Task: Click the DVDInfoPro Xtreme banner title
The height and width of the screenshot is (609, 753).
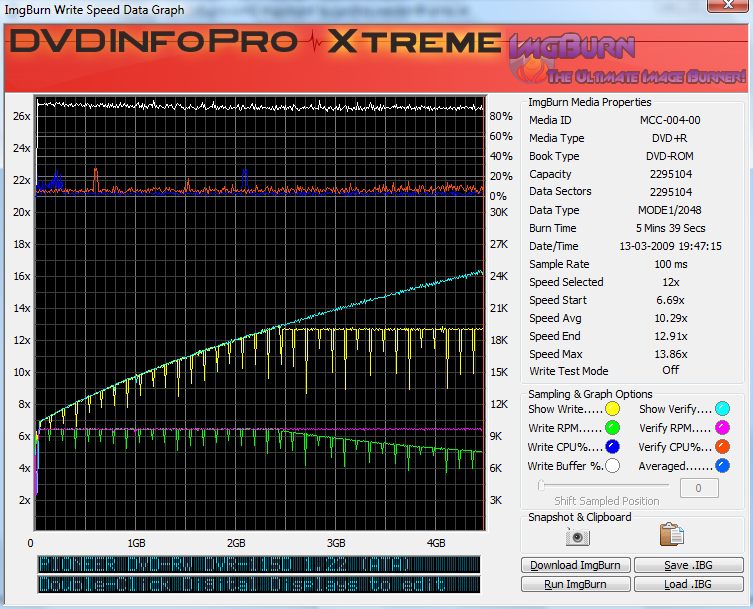Action: point(255,41)
